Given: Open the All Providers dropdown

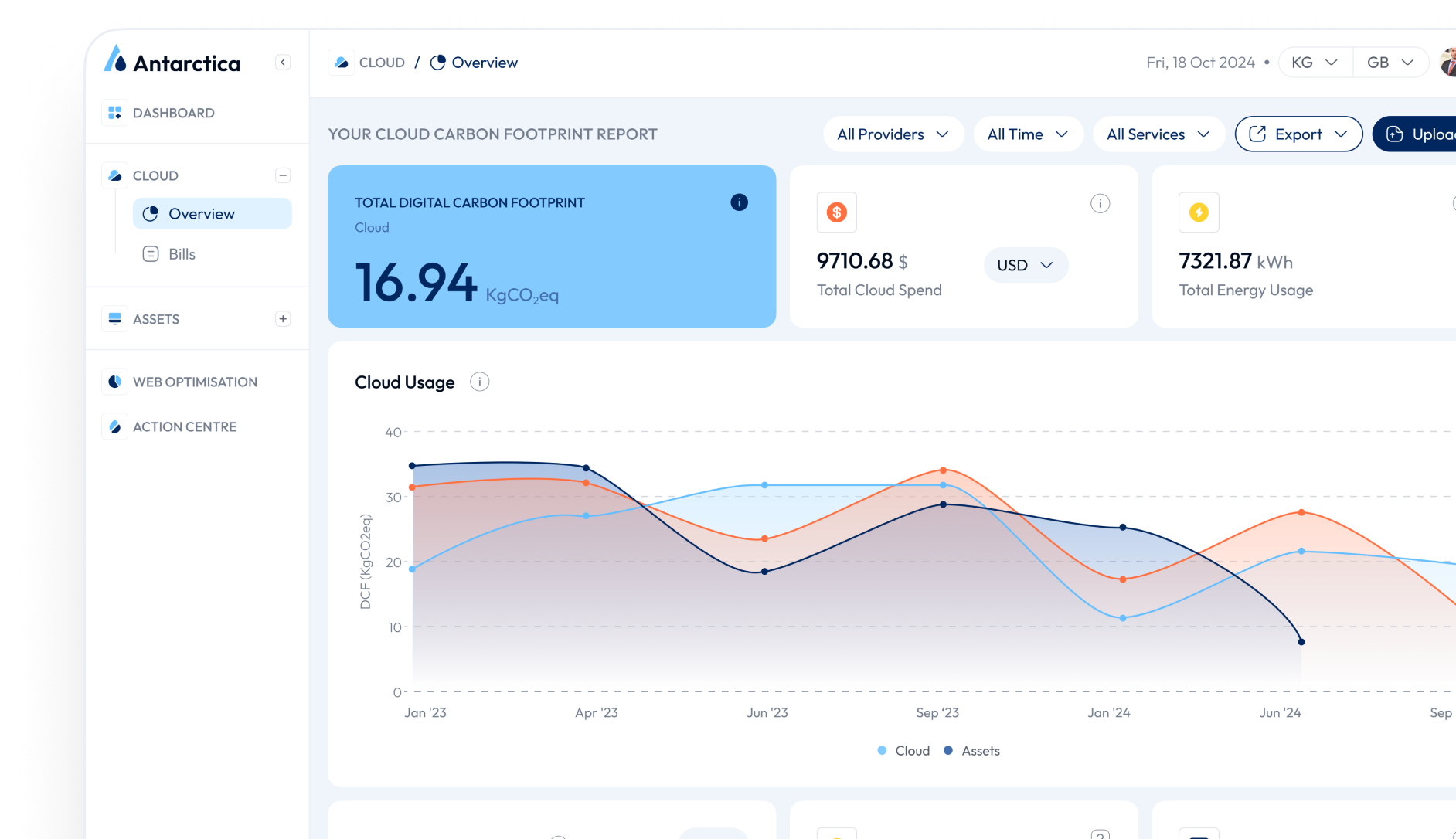Looking at the screenshot, I should (893, 134).
